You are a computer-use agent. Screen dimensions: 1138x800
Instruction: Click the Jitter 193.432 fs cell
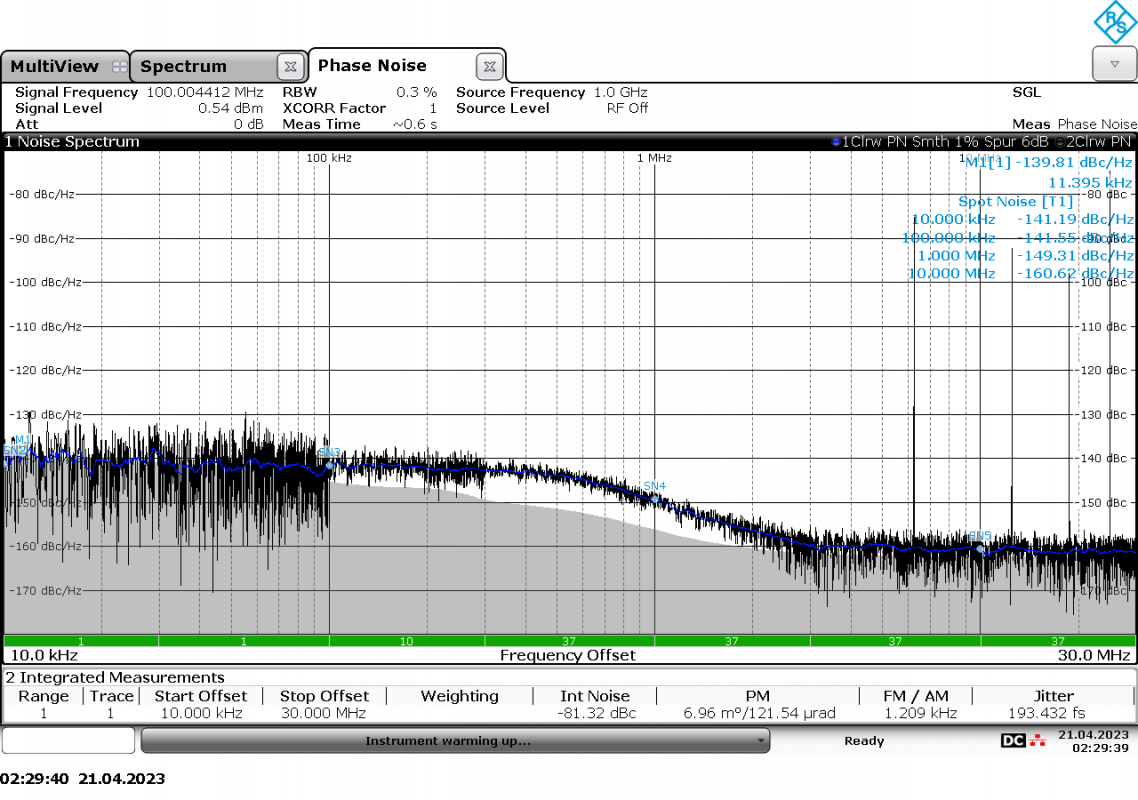click(x=1046, y=713)
